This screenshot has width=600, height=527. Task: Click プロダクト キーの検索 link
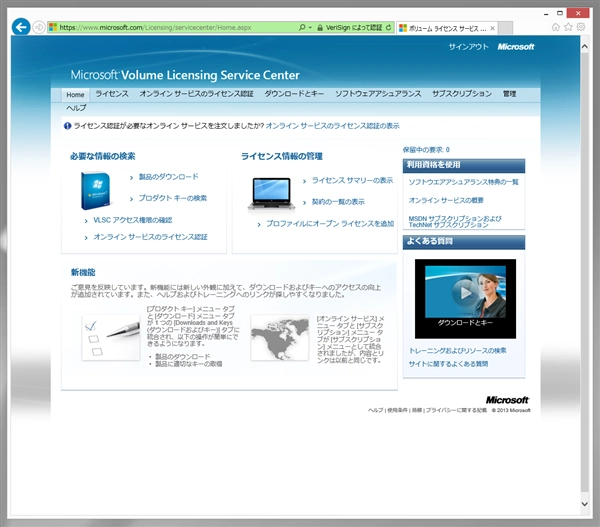(173, 198)
